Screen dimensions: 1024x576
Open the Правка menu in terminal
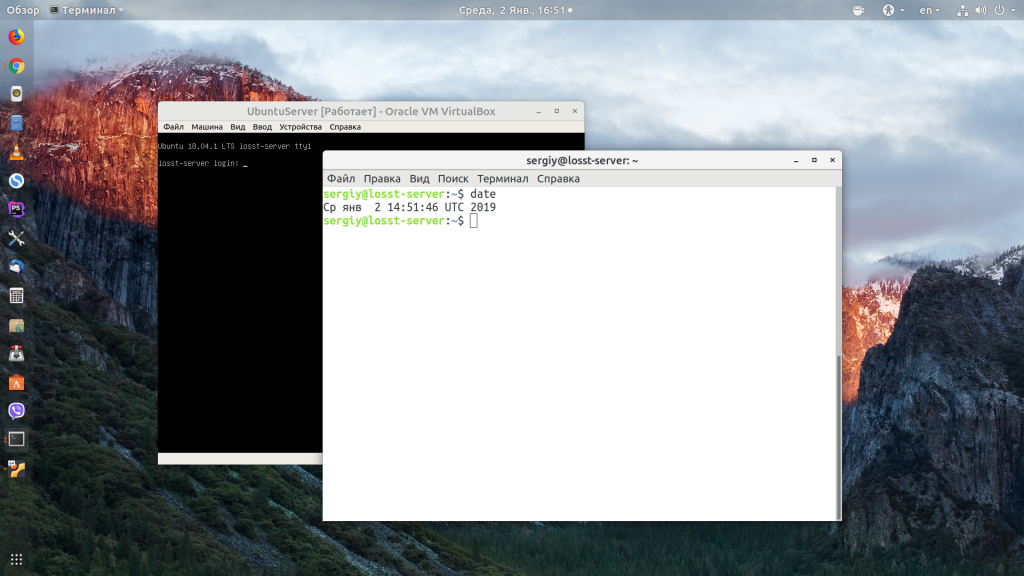382,179
